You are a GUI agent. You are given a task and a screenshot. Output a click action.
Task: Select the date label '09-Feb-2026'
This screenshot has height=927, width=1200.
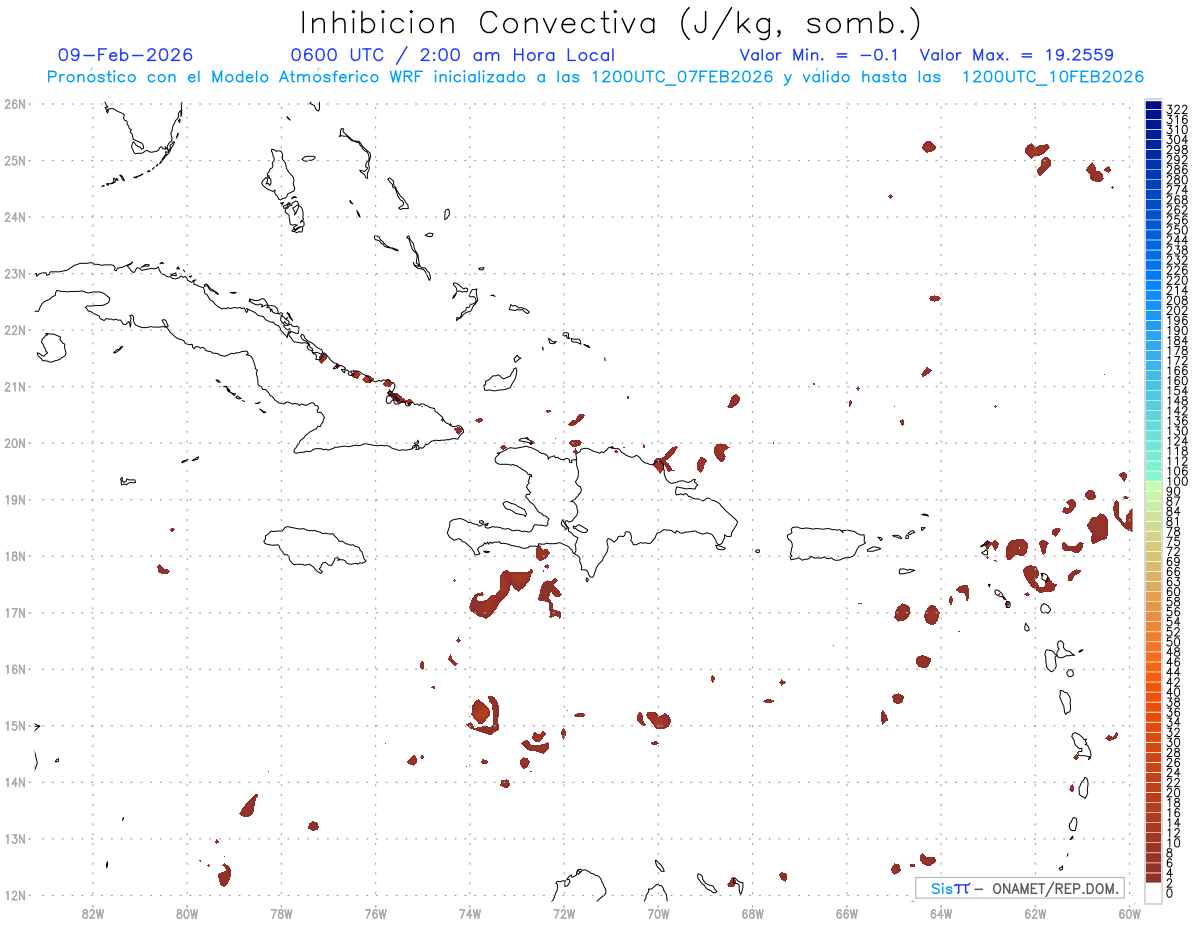[x=125, y=55]
